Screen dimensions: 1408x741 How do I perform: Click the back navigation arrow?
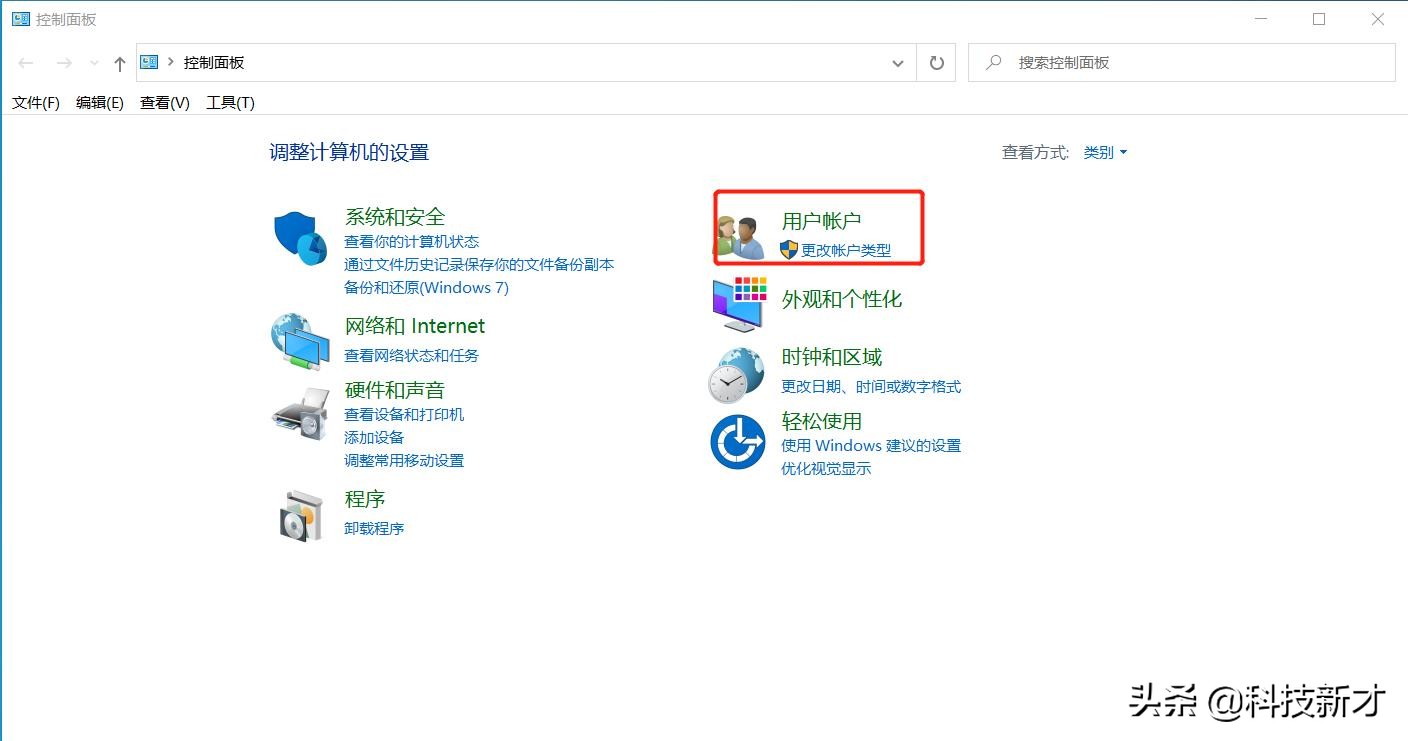click(26, 62)
